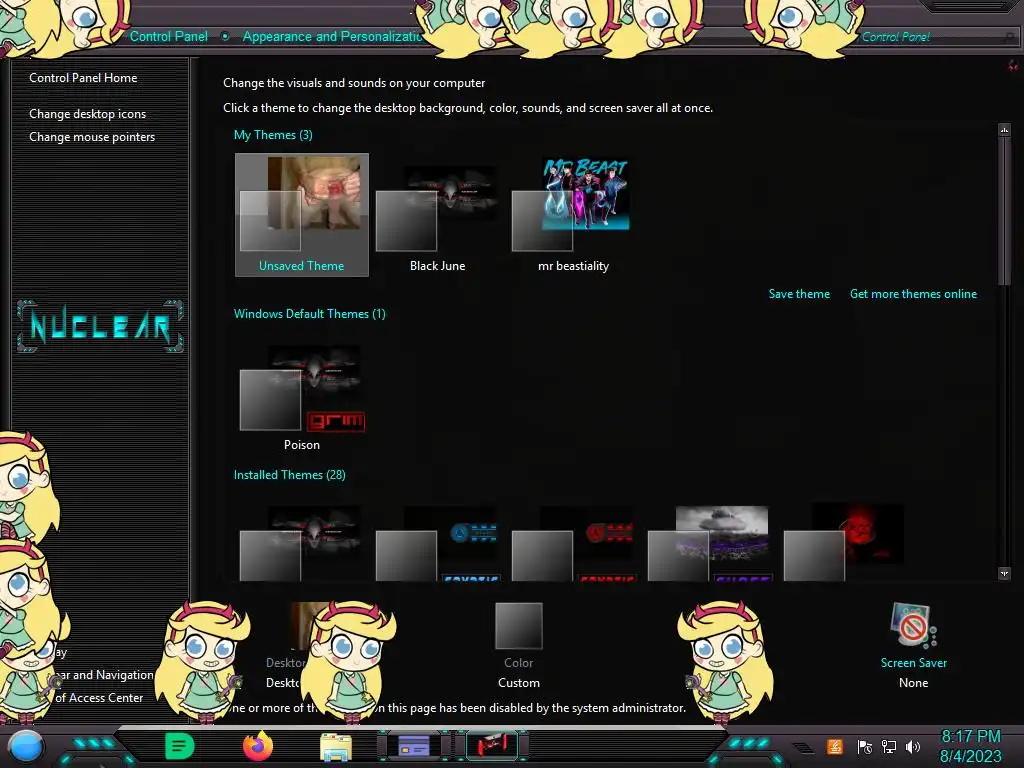Click the theme list scrollbar thumb
Image resolution: width=1024 pixels, height=768 pixels.
point(1004,210)
